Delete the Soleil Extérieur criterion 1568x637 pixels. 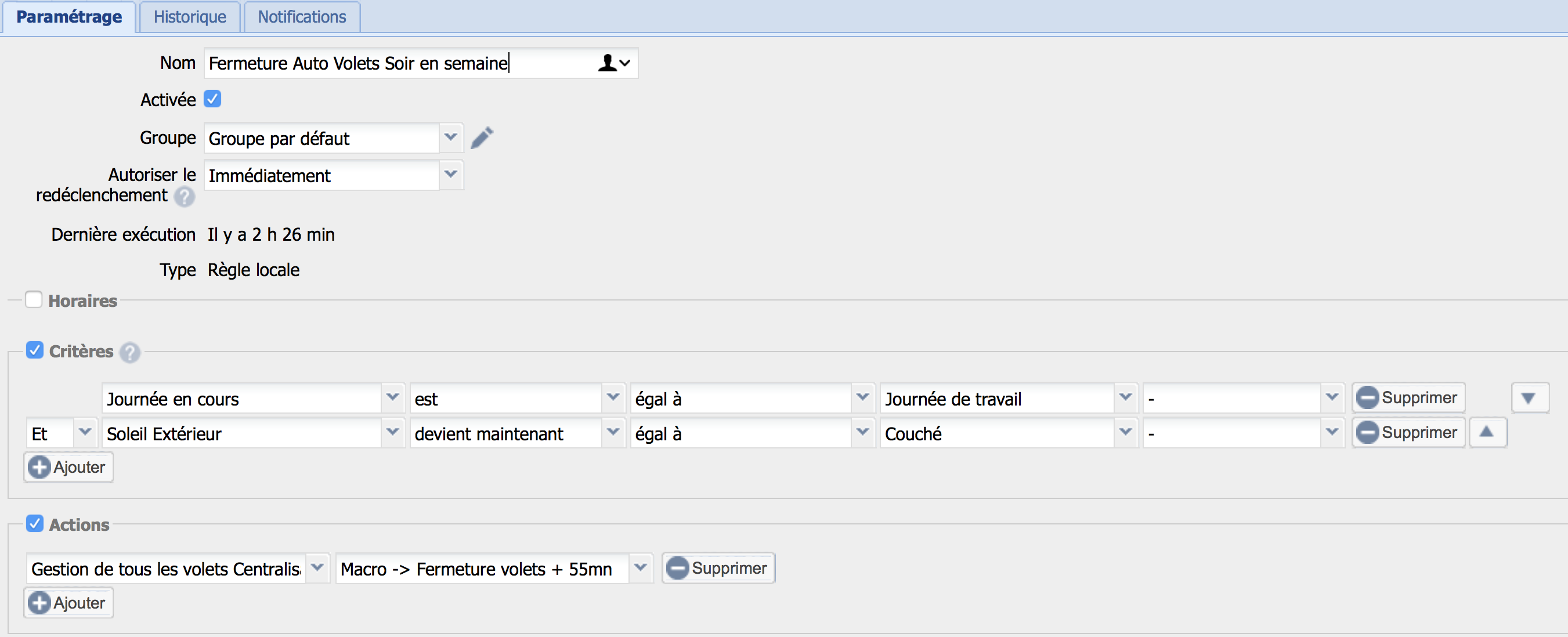coord(1408,433)
